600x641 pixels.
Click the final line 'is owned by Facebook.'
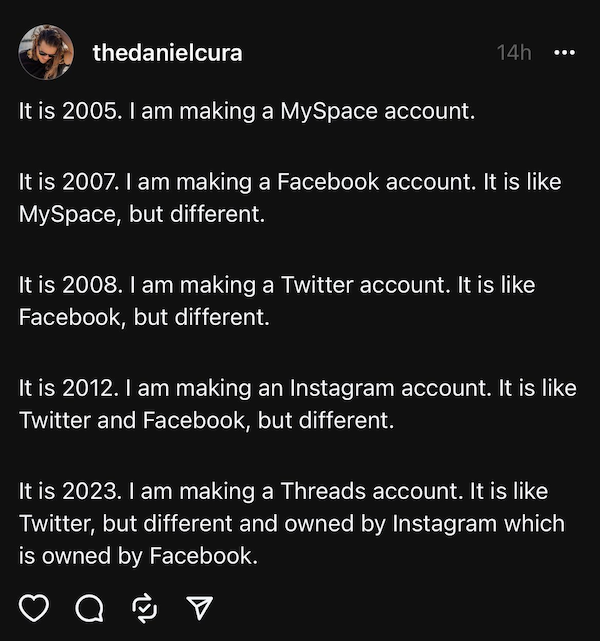point(138,556)
